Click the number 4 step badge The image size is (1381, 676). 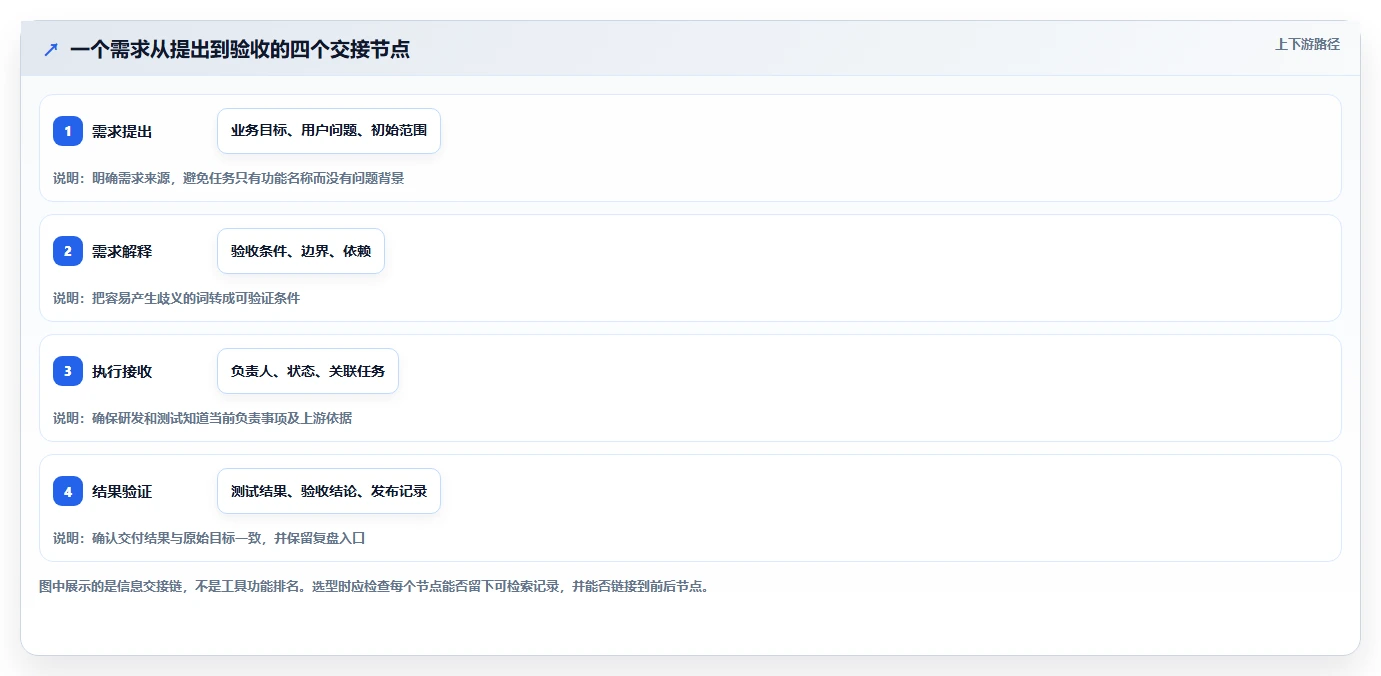(x=68, y=491)
